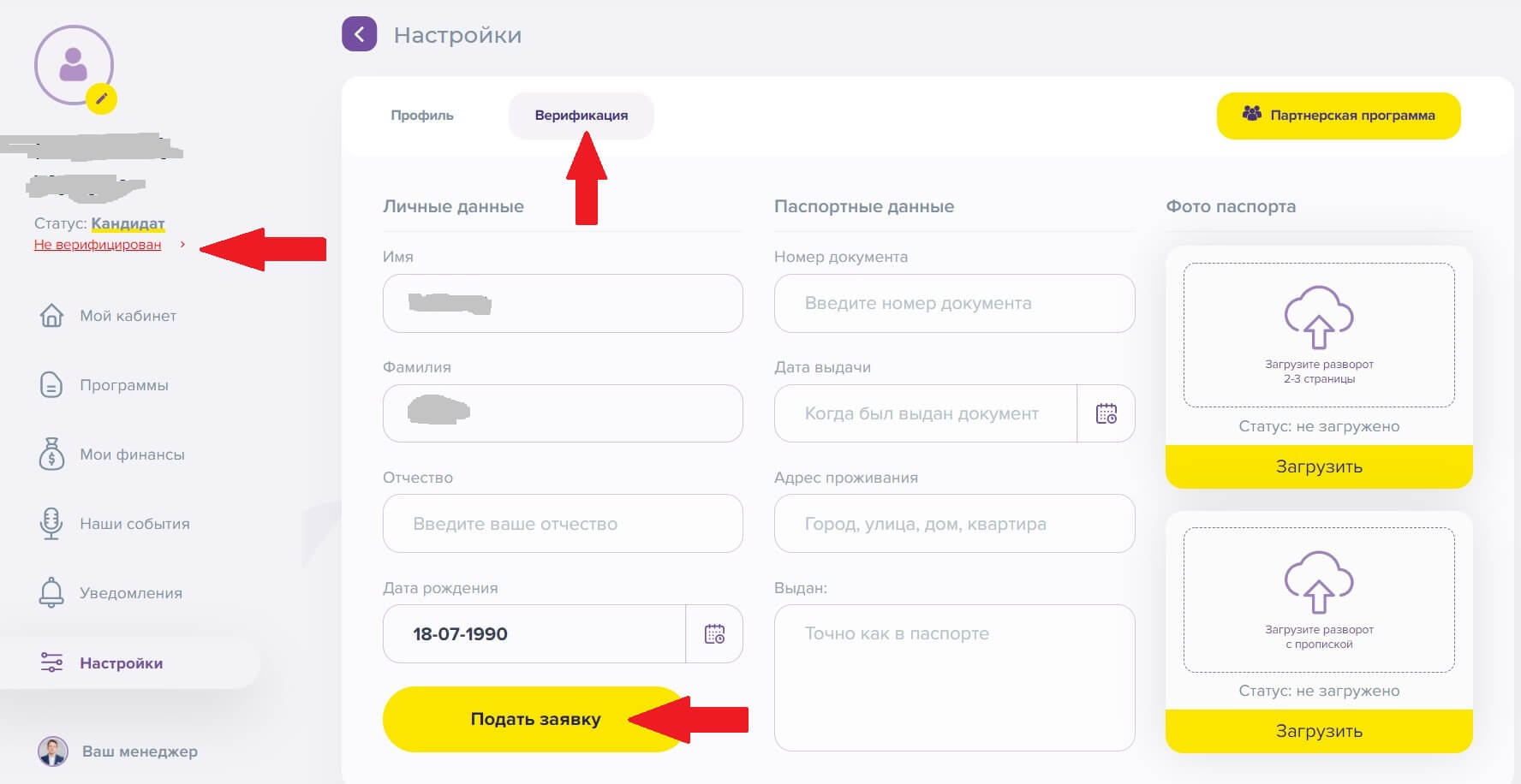Click the cloud upload icon for registration page
This screenshot has height=784, width=1521.
[x=1318, y=582]
